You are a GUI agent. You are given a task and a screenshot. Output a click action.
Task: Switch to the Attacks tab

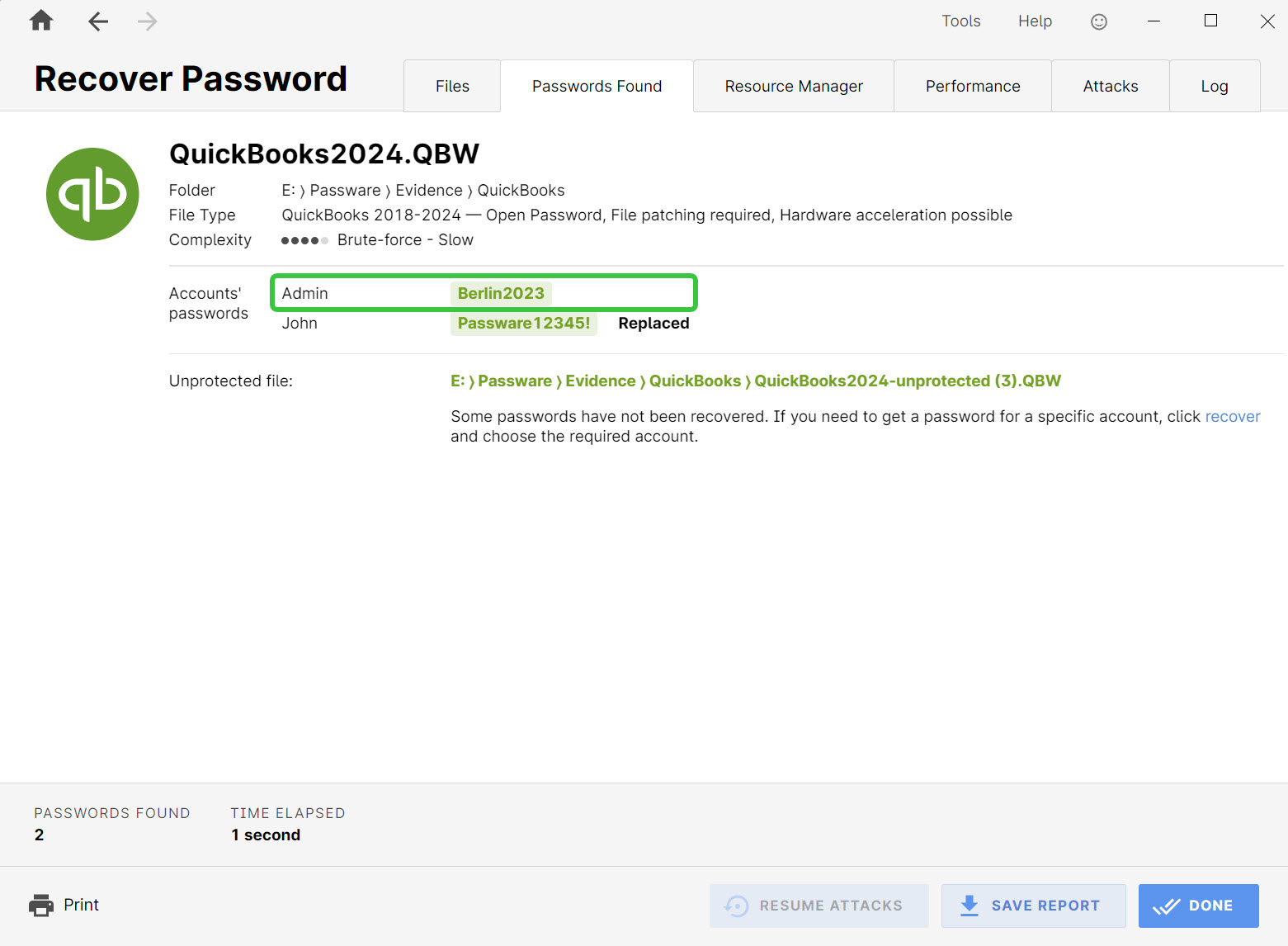1110,85
